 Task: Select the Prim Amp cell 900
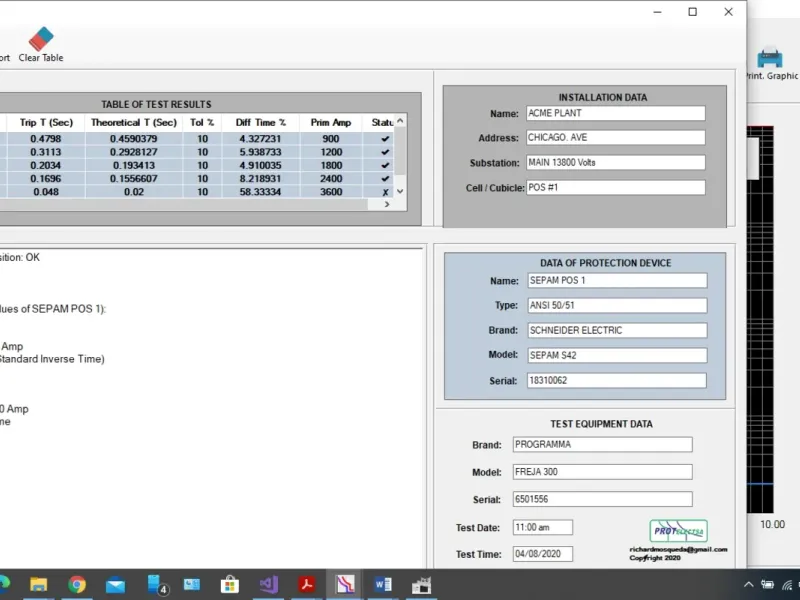331,139
